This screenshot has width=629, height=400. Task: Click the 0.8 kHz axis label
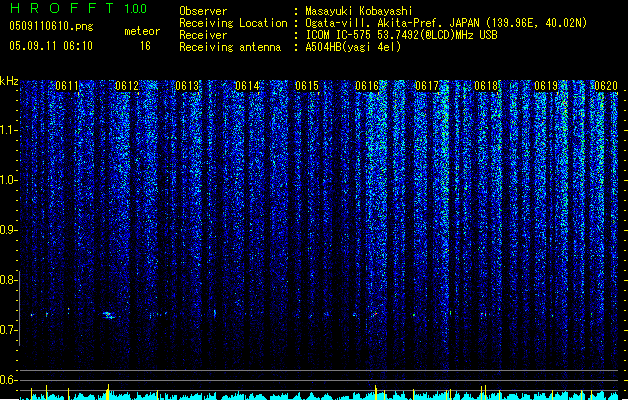[8, 280]
